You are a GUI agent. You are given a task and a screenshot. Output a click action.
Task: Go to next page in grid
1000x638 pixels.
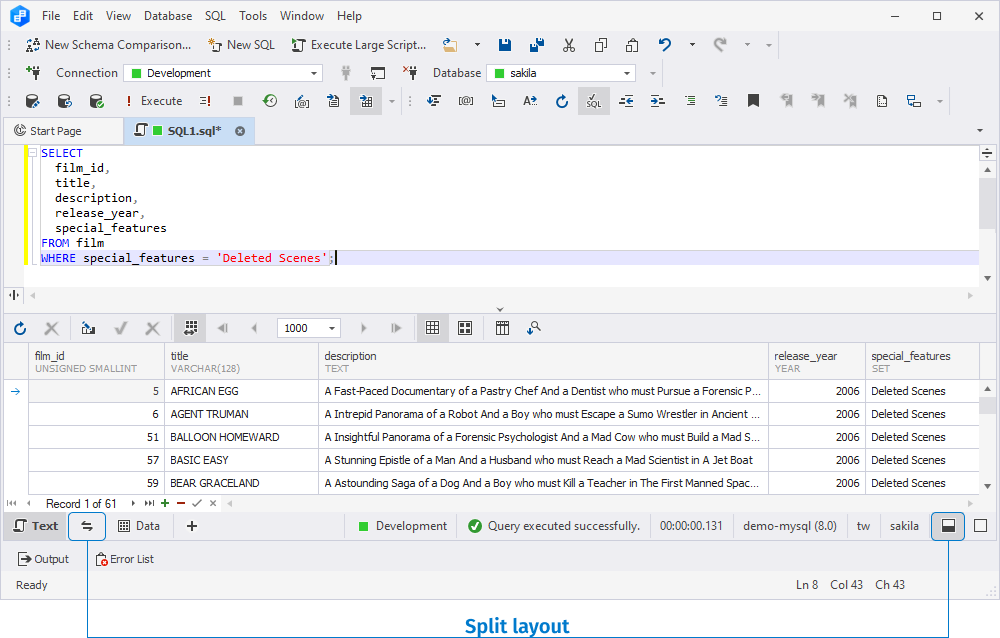(x=364, y=328)
